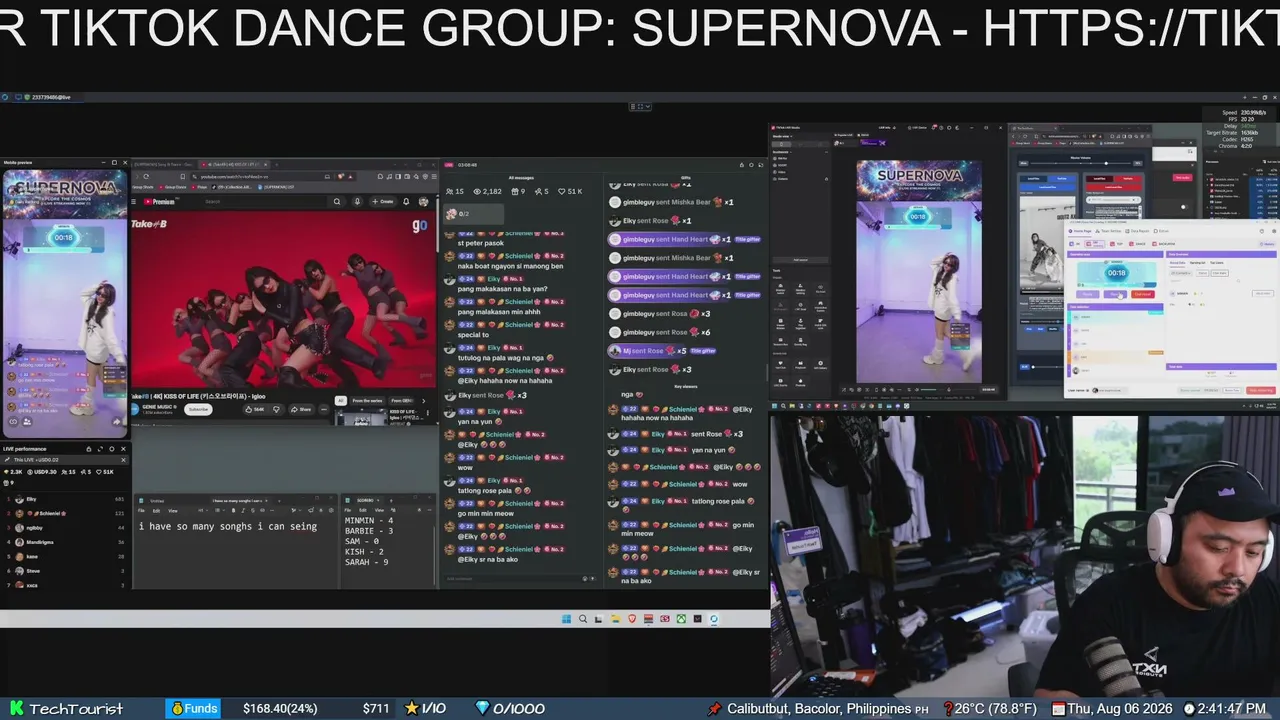Viewport: 1280px width, 720px height.
Task: Open YouTube notifications bell
Action: pos(406,201)
